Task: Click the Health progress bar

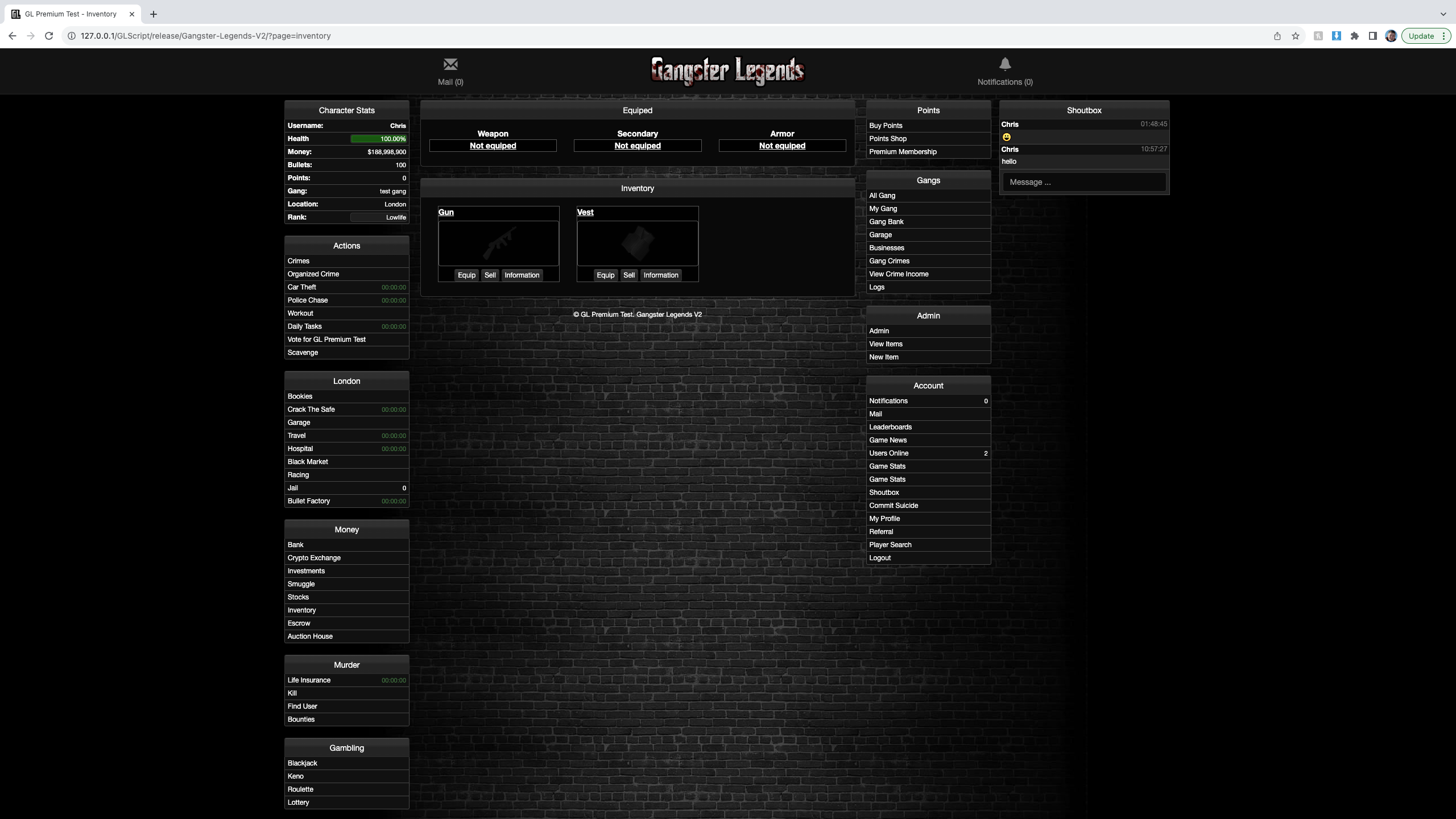Action: tap(378, 139)
